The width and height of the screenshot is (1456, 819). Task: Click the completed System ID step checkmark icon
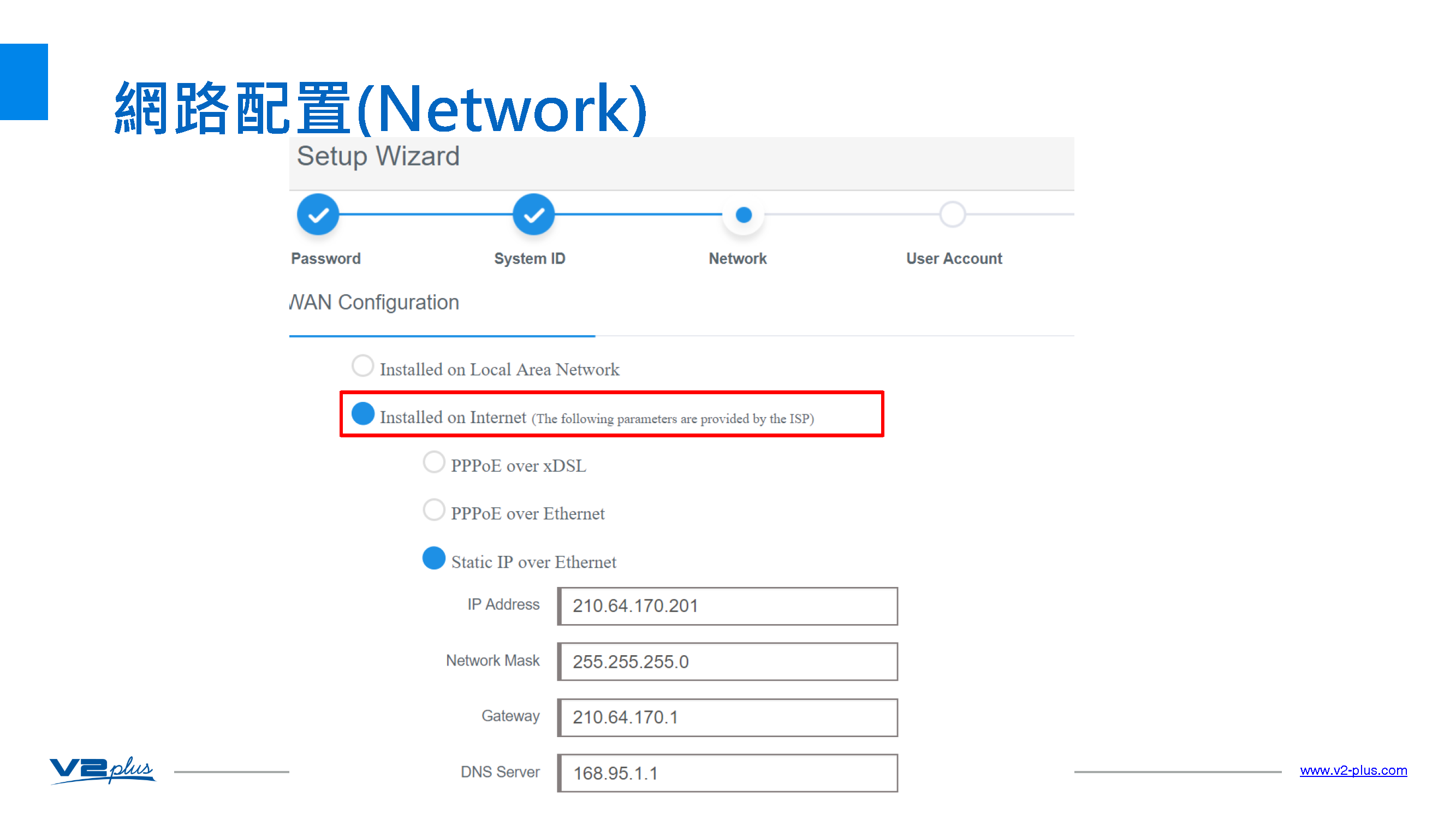tap(533, 215)
